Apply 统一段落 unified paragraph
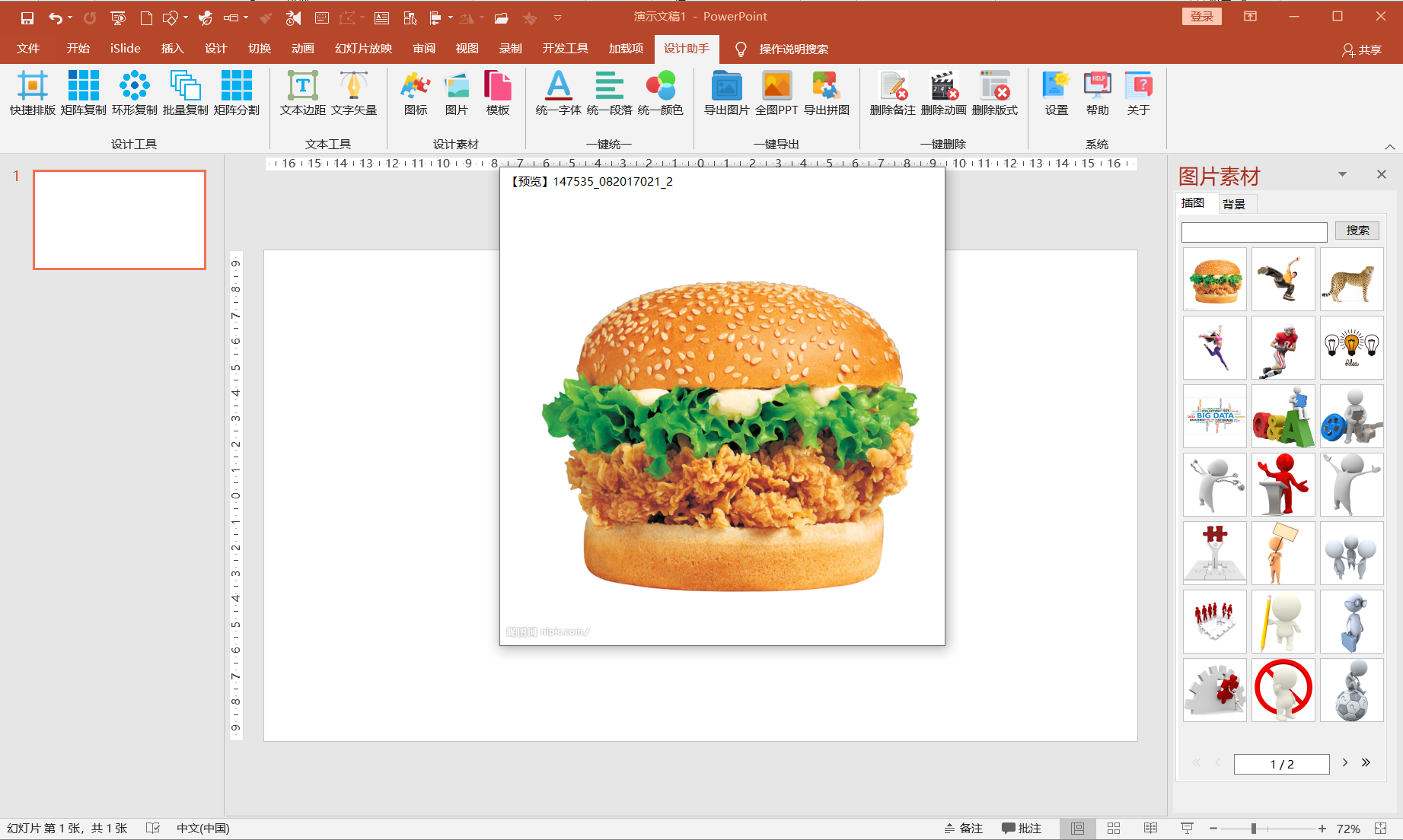Screen dimensions: 1403x840 pos(610,93)
